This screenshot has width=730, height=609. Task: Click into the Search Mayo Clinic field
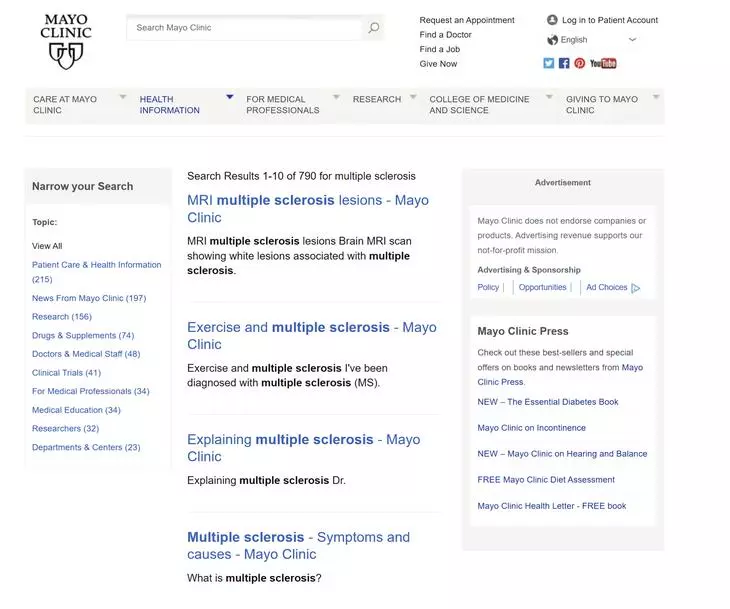click(244, 27)
